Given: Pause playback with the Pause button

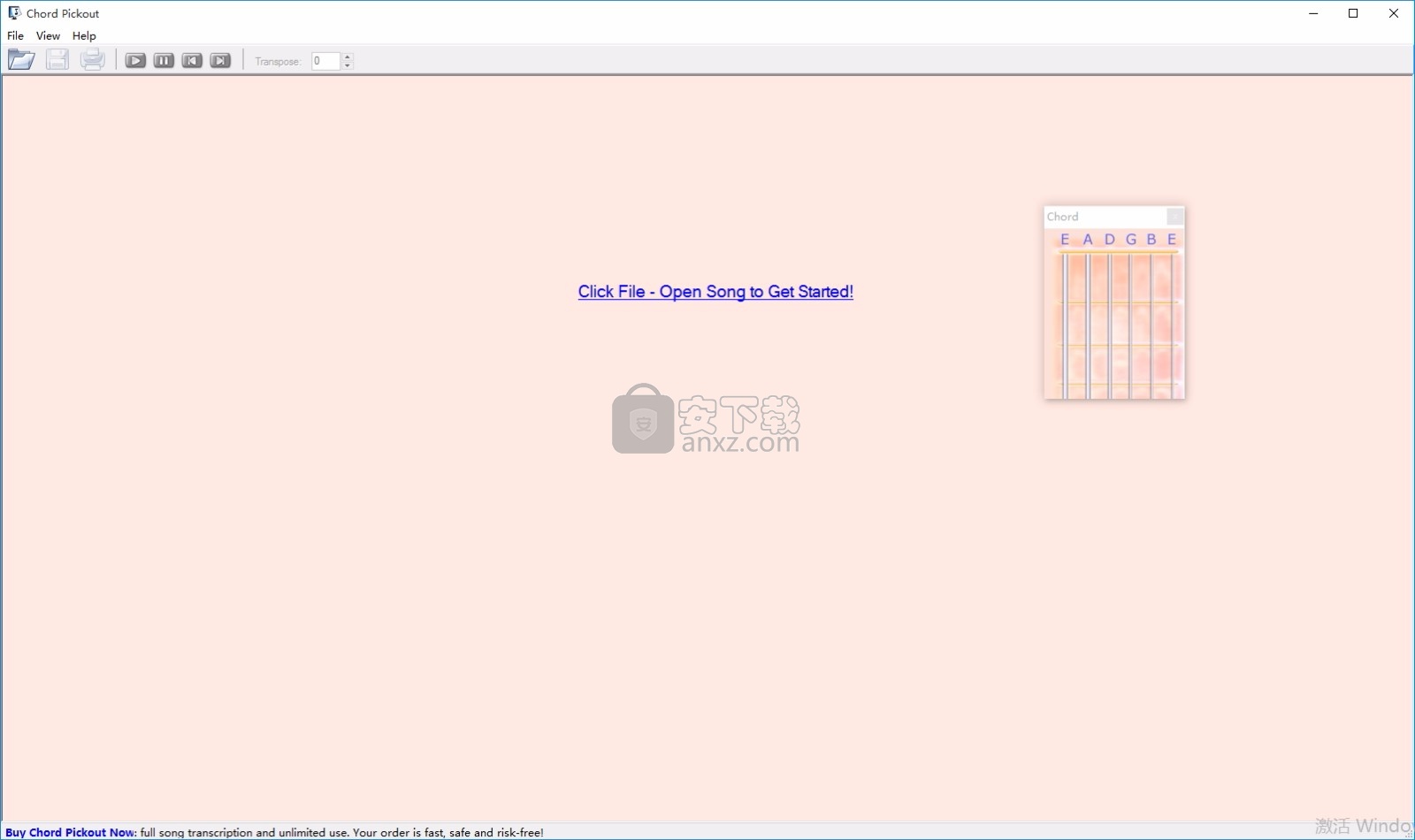Looking at the screenshot, I should coord(164,61).
